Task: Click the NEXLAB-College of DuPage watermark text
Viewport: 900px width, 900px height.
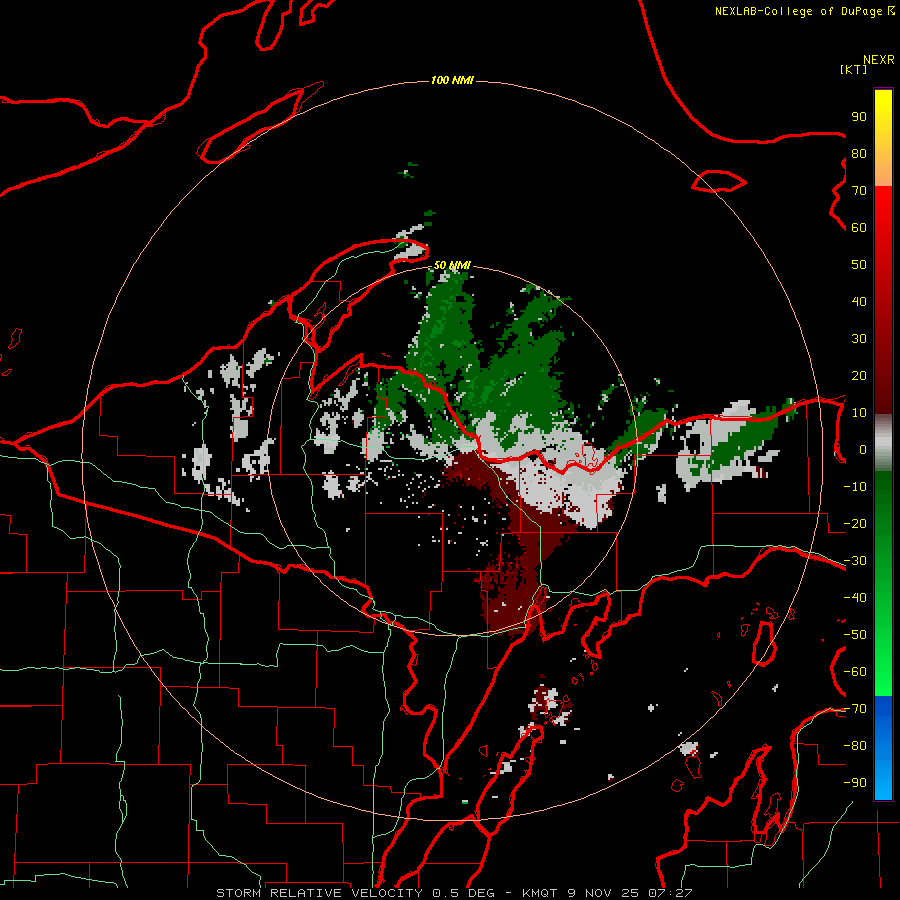Action: (x=804, y=11)
